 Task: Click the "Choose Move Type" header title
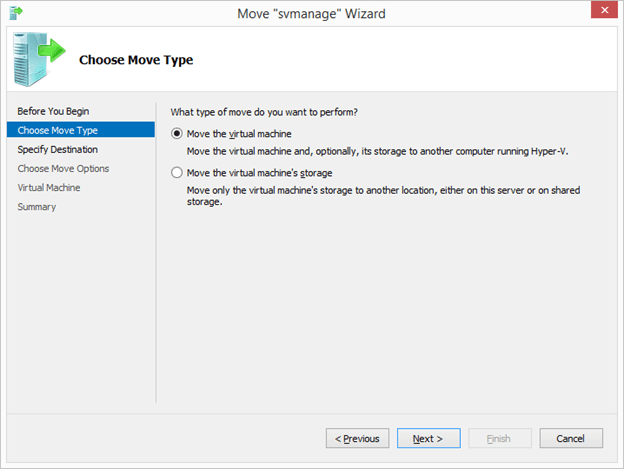[136, 60]
